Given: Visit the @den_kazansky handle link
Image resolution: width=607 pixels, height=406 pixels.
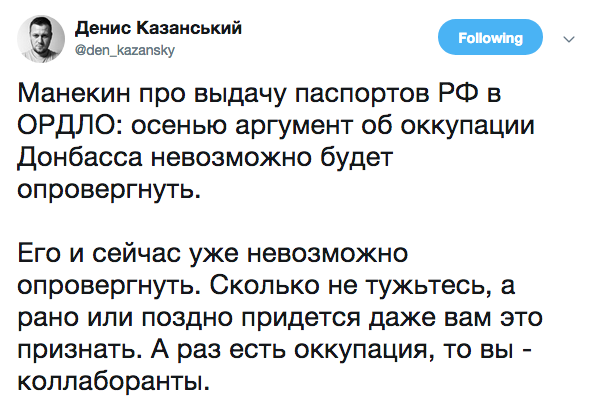Looking at the screenshot, I should [125, 50].
